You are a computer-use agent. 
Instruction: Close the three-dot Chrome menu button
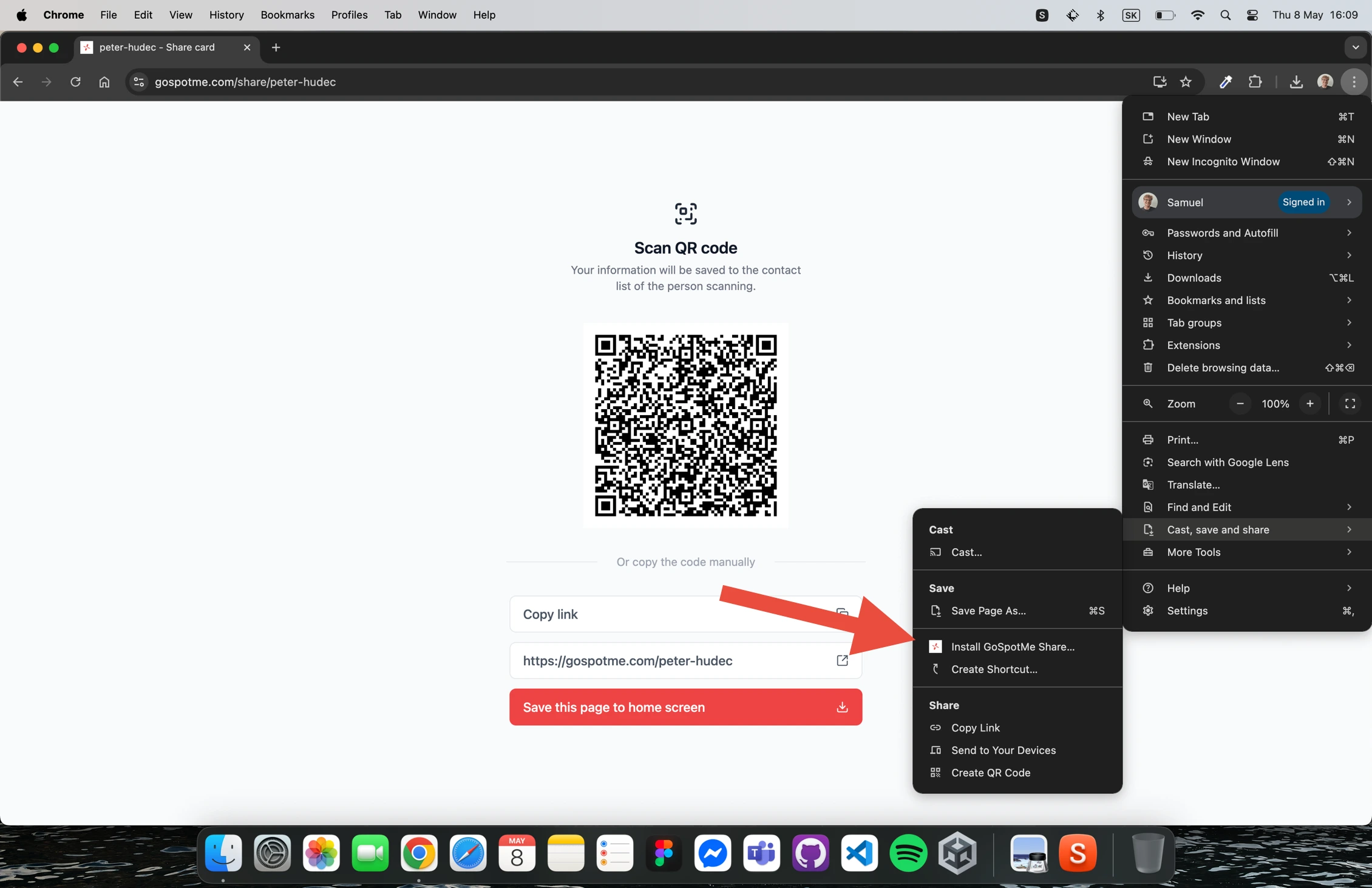tap(1354, 82)
